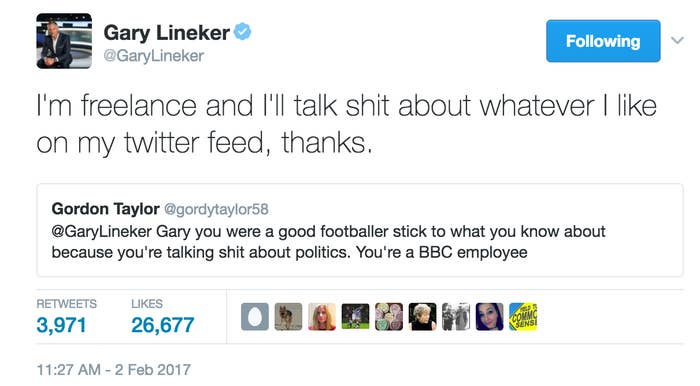Screen dimensions: 700x386
Task: Expand the tweet options chevron
Action: click(x=677, y=41)
